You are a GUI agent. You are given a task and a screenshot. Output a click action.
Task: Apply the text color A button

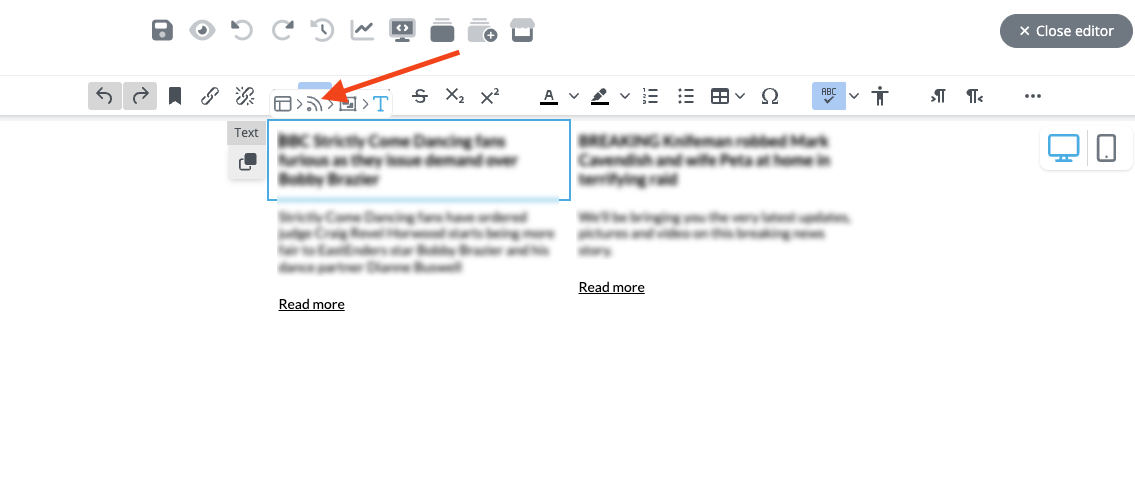[x=549, y=96]
